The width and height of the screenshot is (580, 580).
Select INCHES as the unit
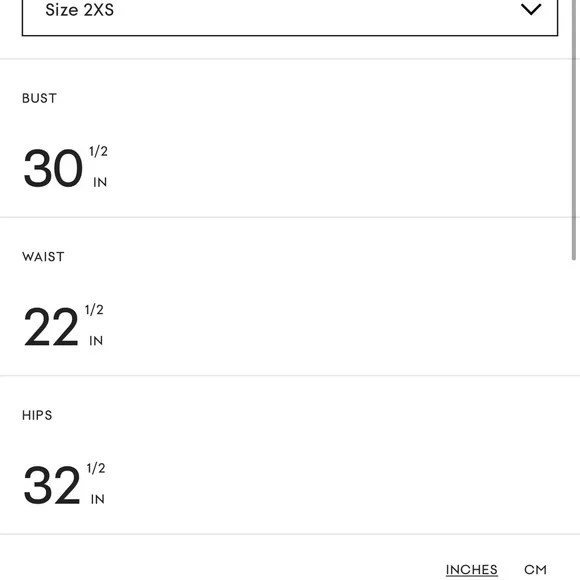pos(472,569)
